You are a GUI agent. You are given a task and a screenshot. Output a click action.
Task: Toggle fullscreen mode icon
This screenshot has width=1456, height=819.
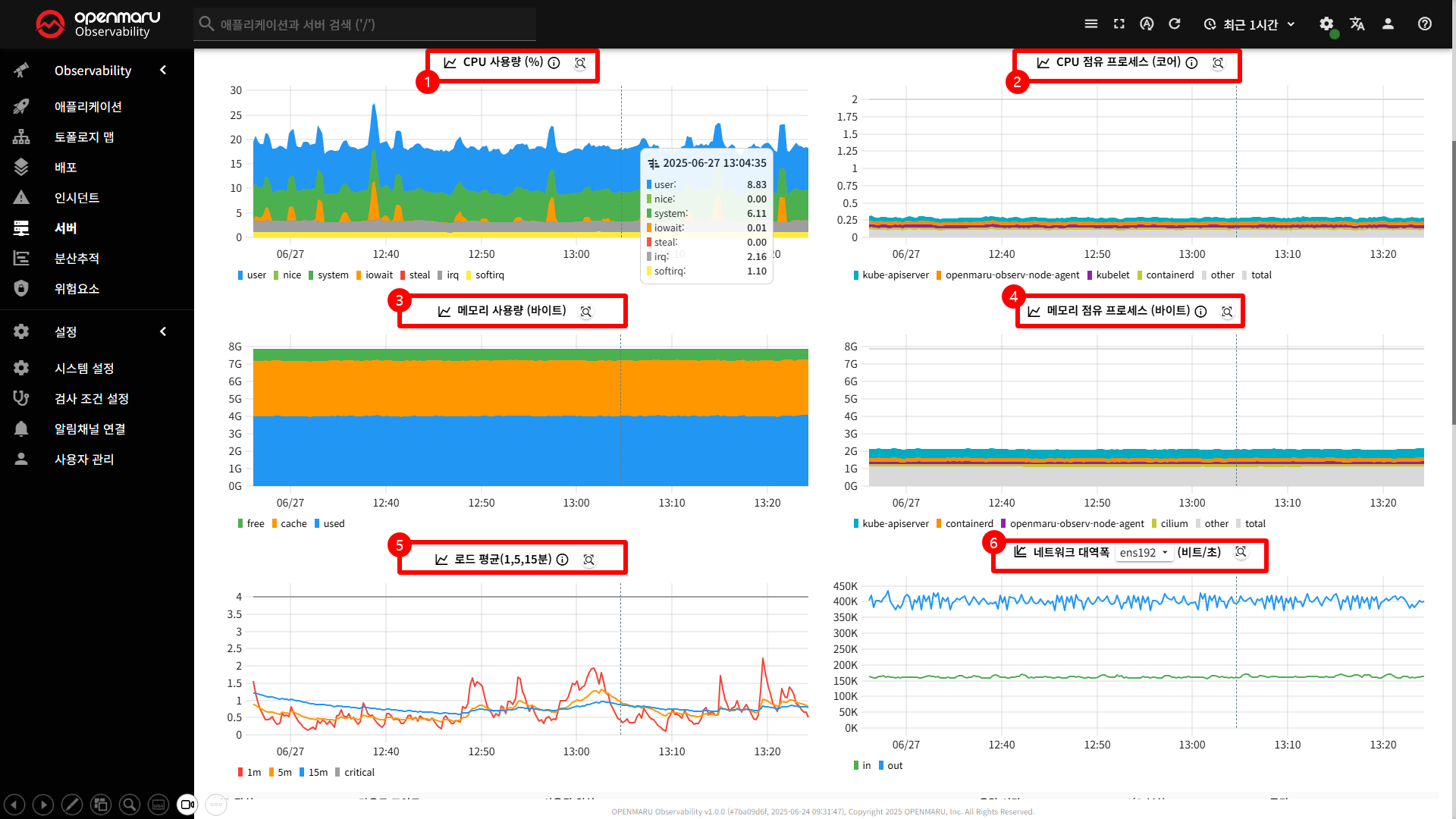pos(1119,24)
